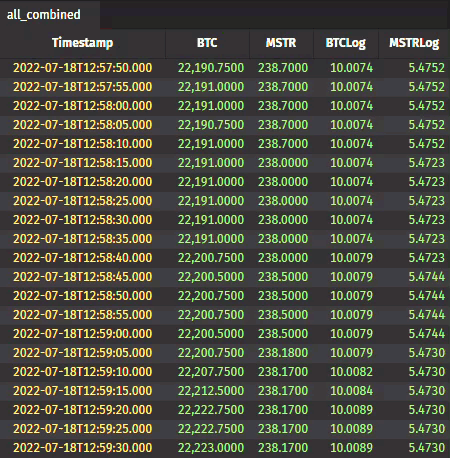
Task: Select timestamp 2022-07-18T12:59:10.000
Action: point(83,372)
